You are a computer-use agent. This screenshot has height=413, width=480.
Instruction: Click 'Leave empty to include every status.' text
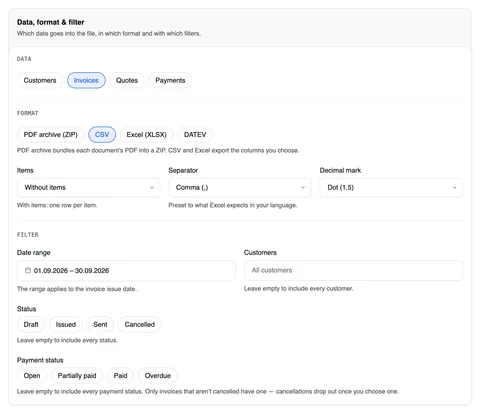[x=67, y=340]
